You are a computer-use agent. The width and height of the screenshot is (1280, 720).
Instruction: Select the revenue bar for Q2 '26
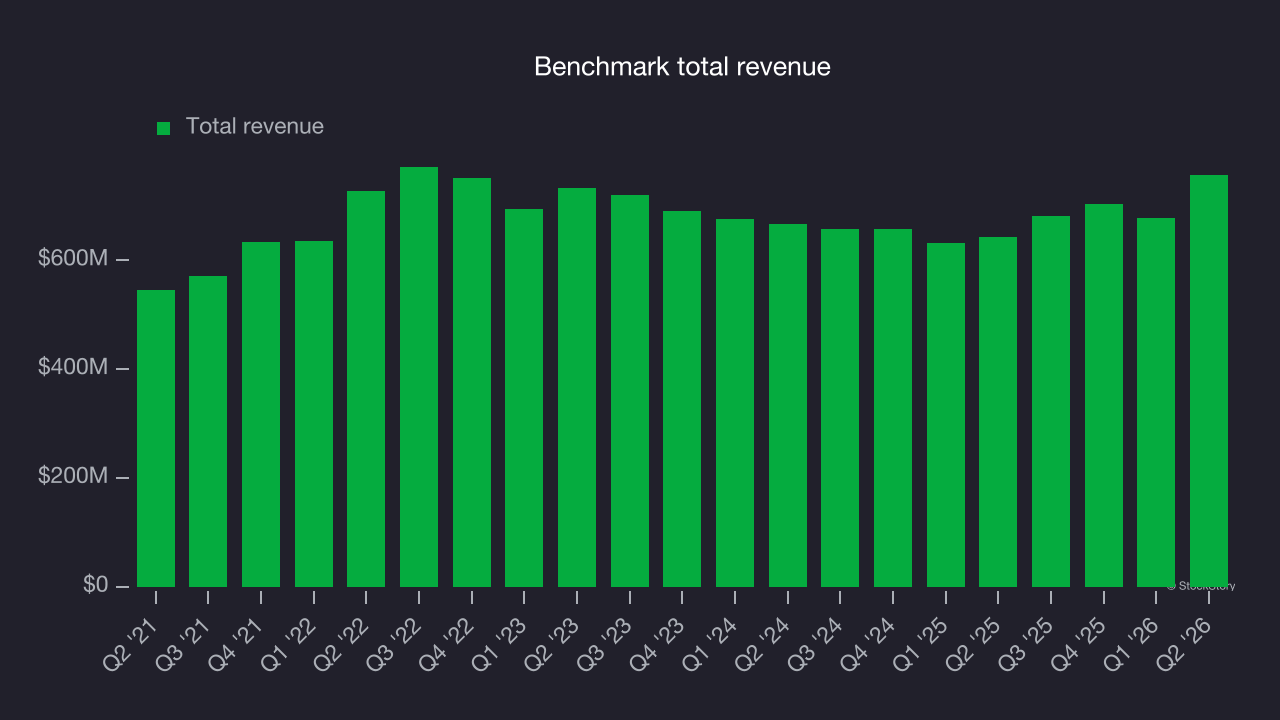tap(1209, 381)
